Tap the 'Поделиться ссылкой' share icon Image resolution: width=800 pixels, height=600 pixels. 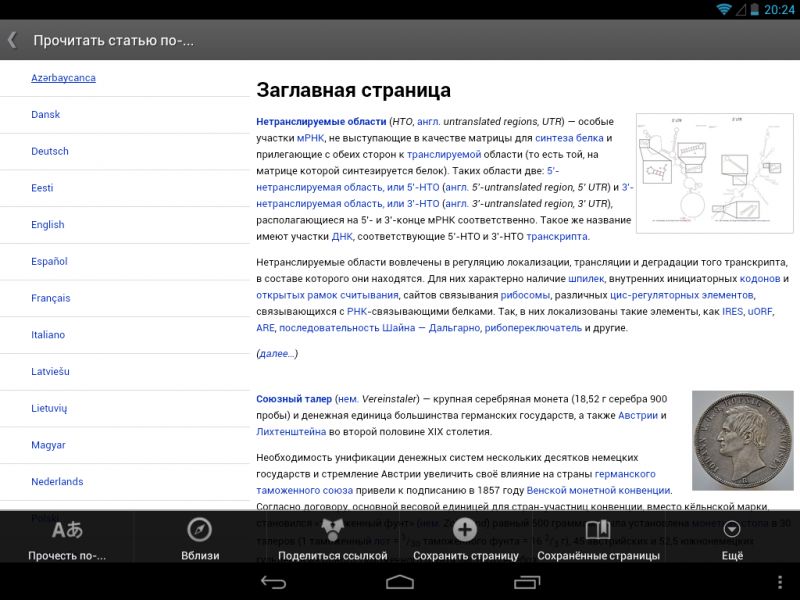coord(332,530)
